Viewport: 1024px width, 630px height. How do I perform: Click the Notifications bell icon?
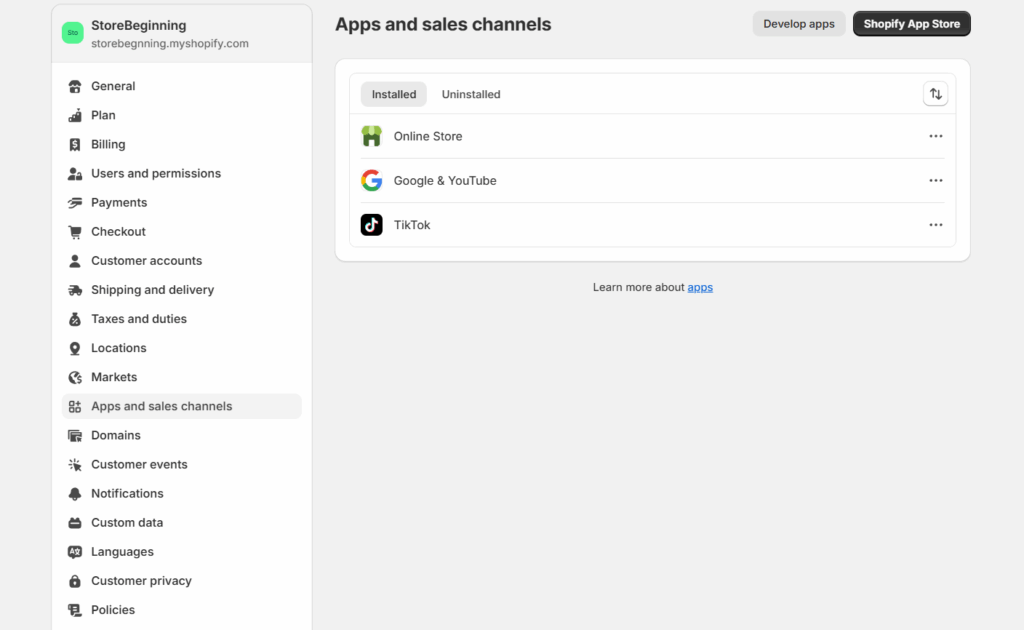click(75, 494)
